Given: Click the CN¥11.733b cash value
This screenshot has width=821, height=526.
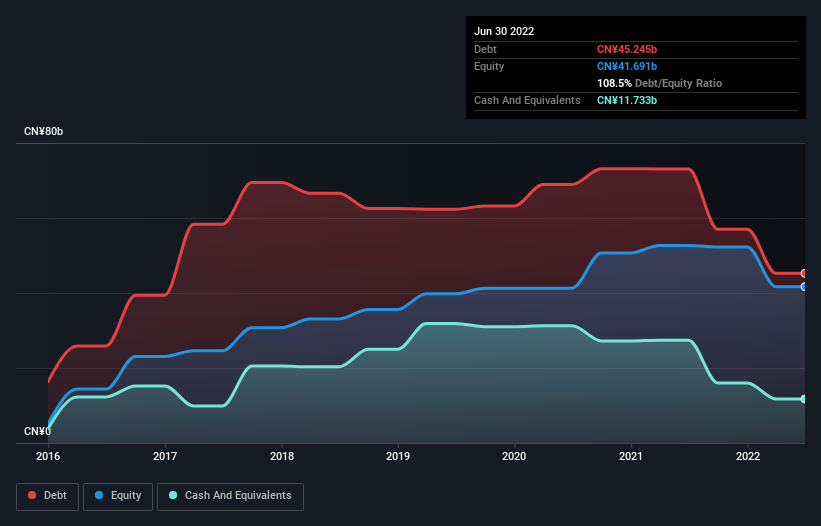Looking at the screenshot, I should [627, 100].
